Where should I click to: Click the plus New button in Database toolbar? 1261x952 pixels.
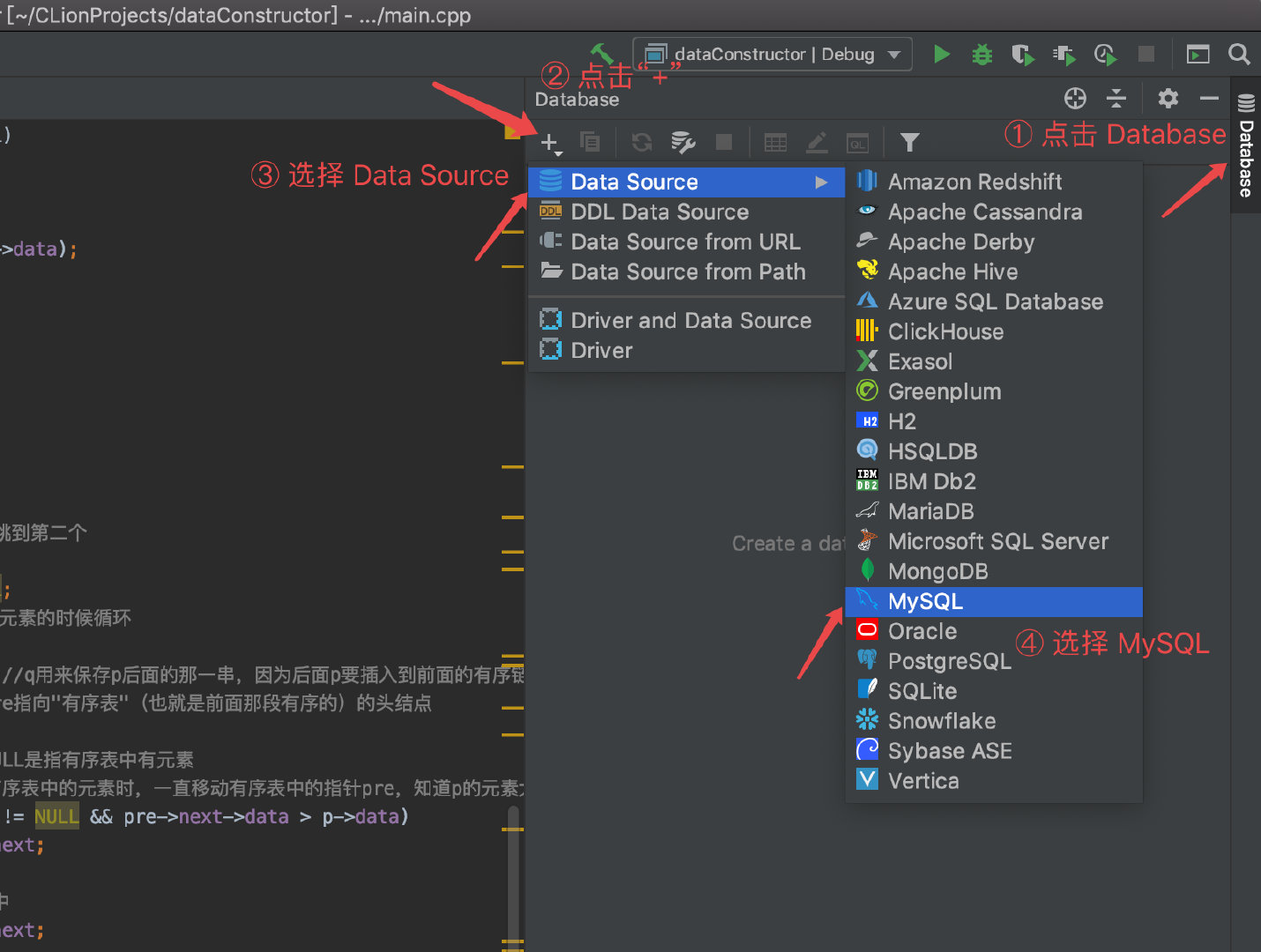point(550,143)
